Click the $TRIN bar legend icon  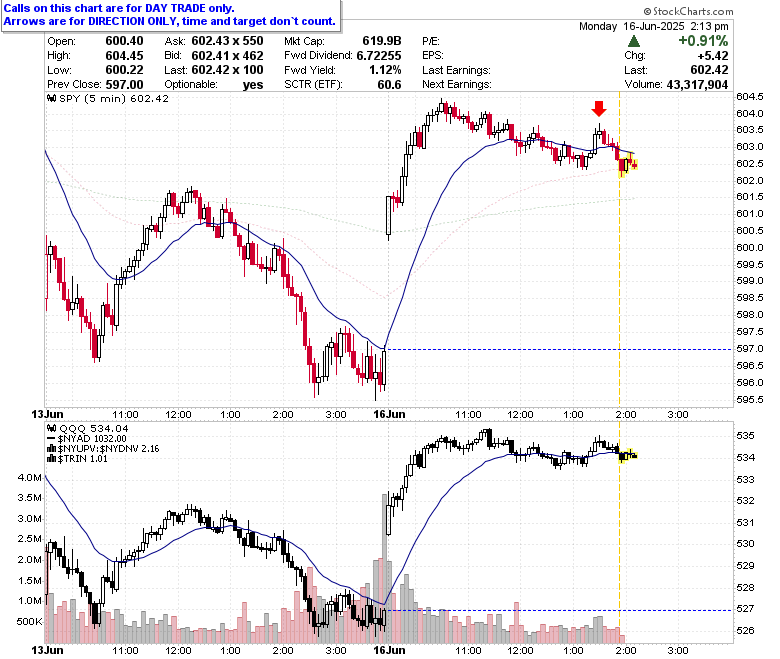pos(51,459)
